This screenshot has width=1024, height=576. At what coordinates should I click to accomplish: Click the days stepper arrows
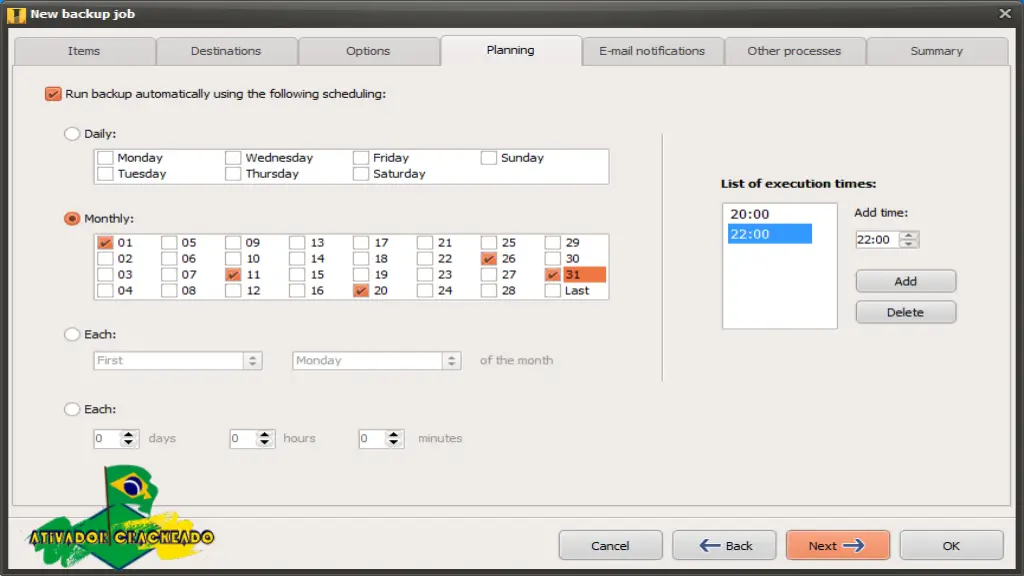[129, 439]
